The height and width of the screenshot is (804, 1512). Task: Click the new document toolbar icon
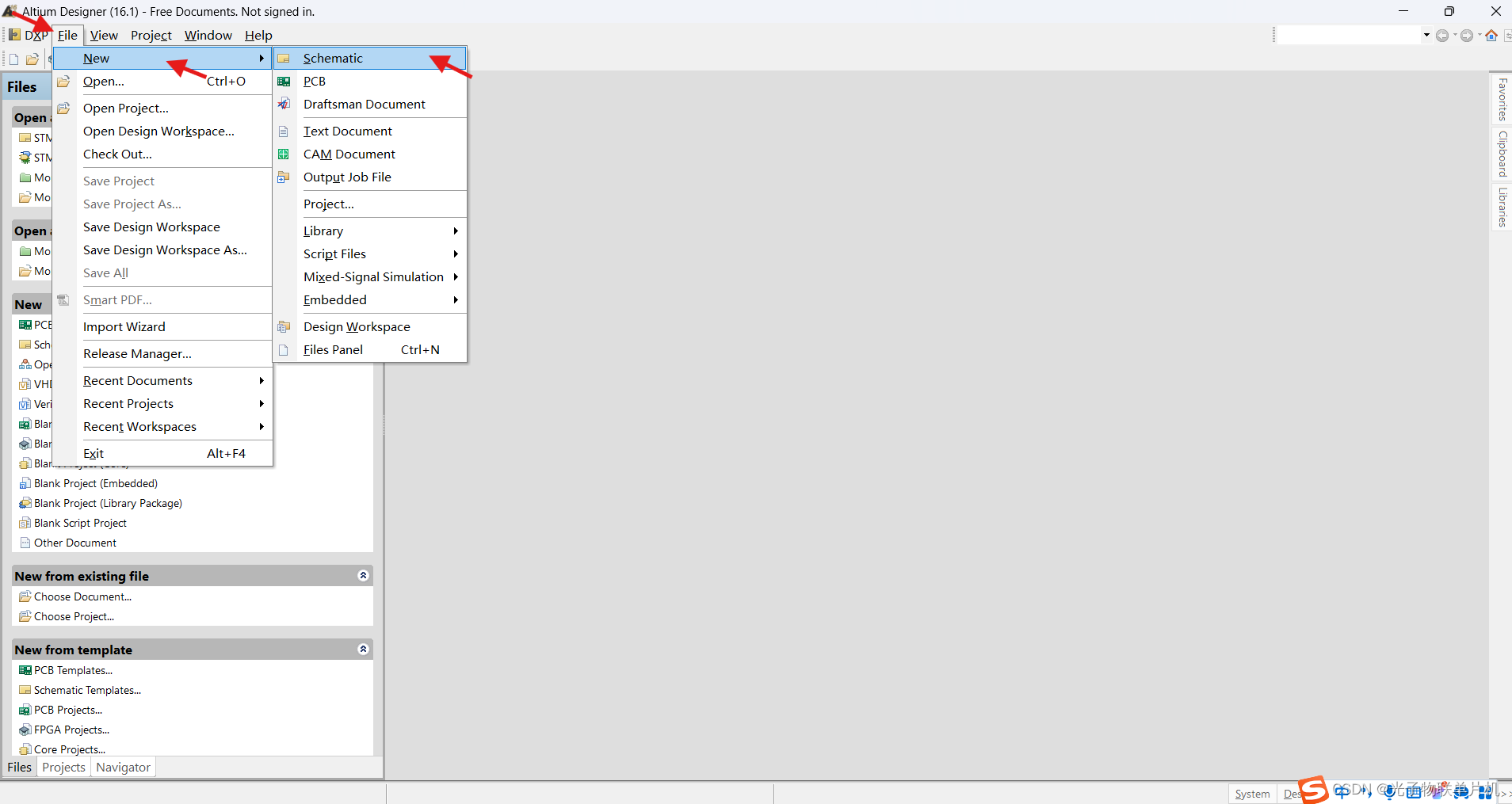click(13, 59)
